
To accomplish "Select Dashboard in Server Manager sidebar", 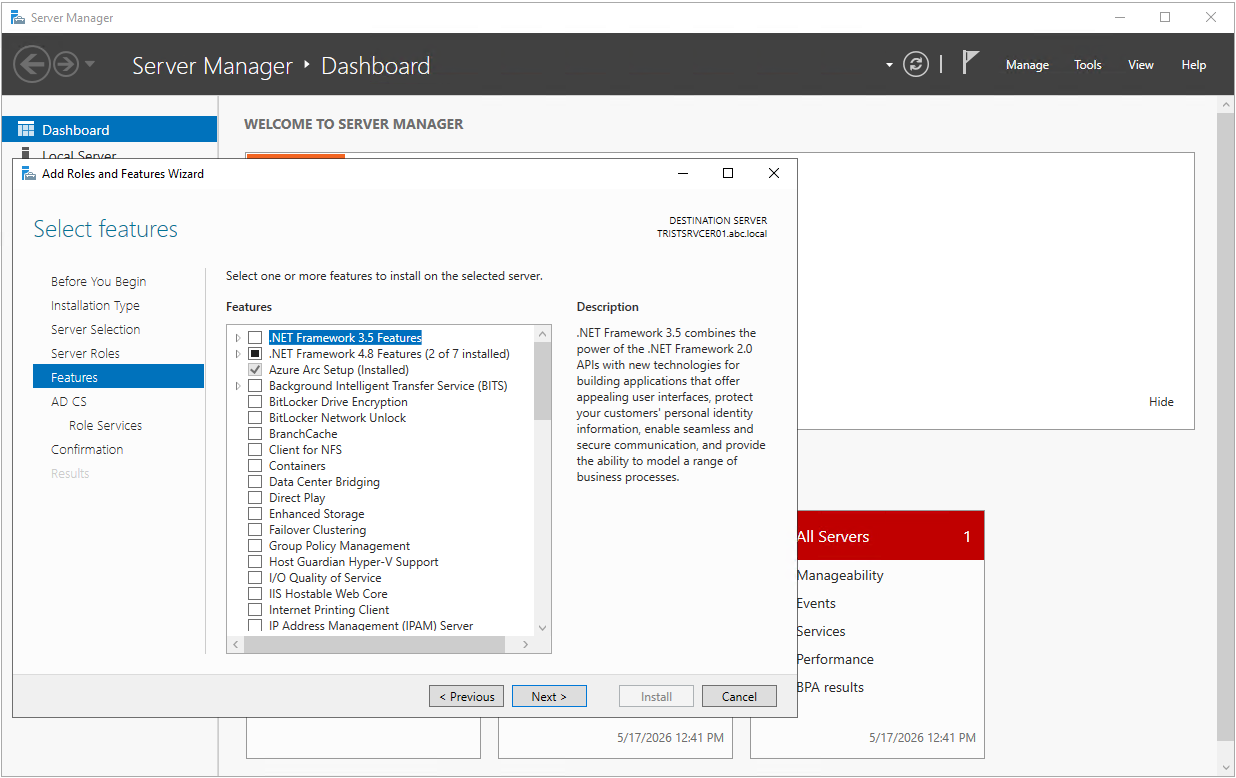I will tap(109, 130).
